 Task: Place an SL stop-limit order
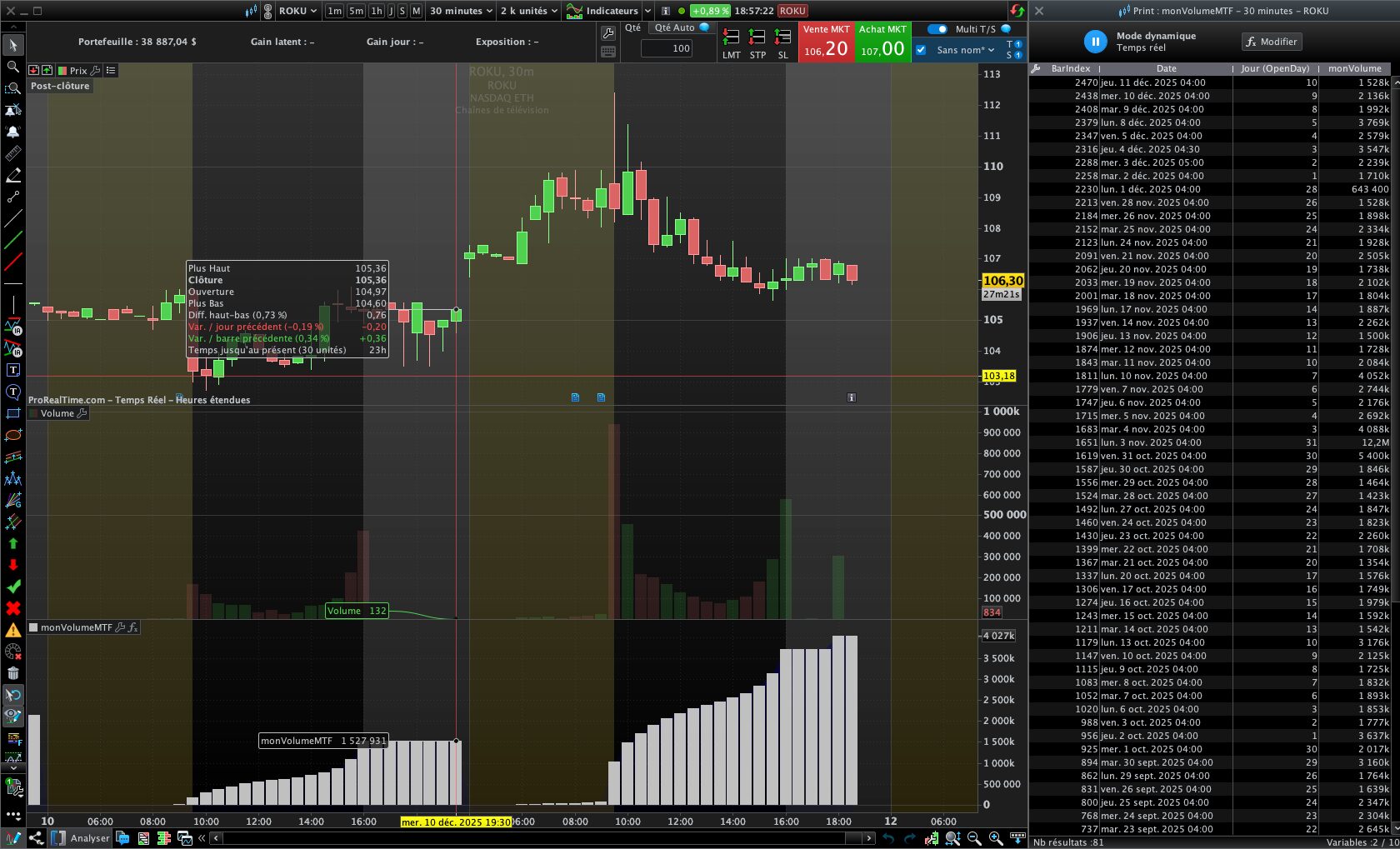(782, 44)
